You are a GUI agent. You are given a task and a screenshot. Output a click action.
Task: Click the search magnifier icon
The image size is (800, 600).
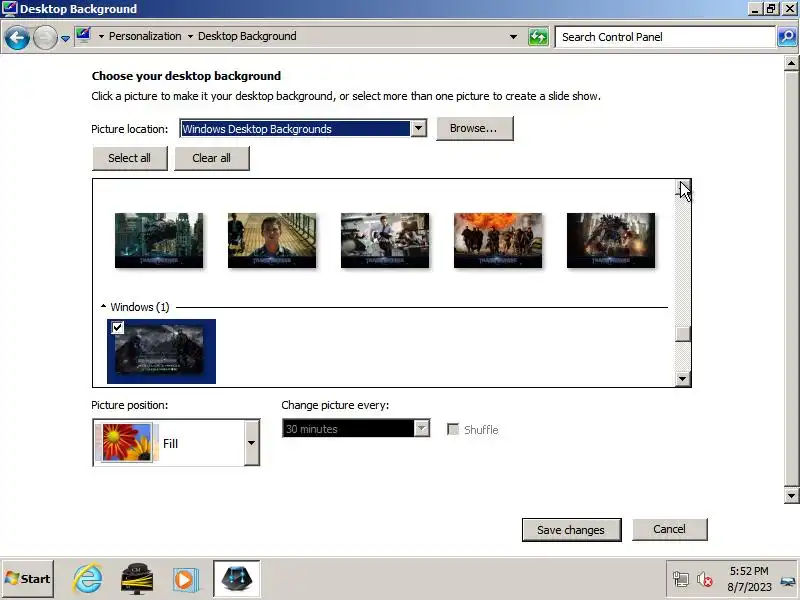[787, 37]
